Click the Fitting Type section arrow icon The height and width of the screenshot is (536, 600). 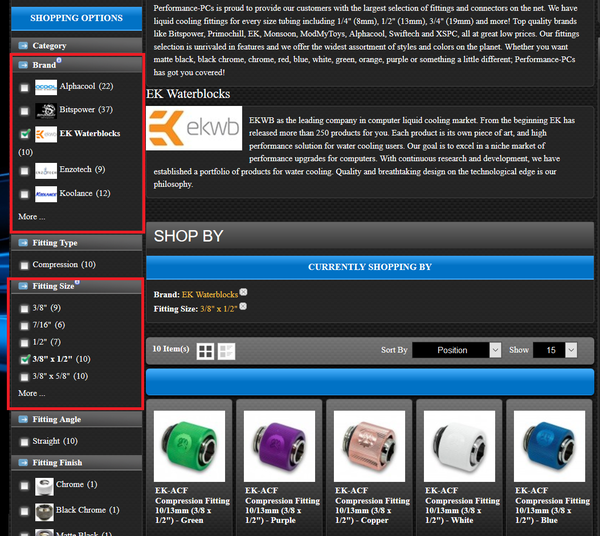coord(23,243)
